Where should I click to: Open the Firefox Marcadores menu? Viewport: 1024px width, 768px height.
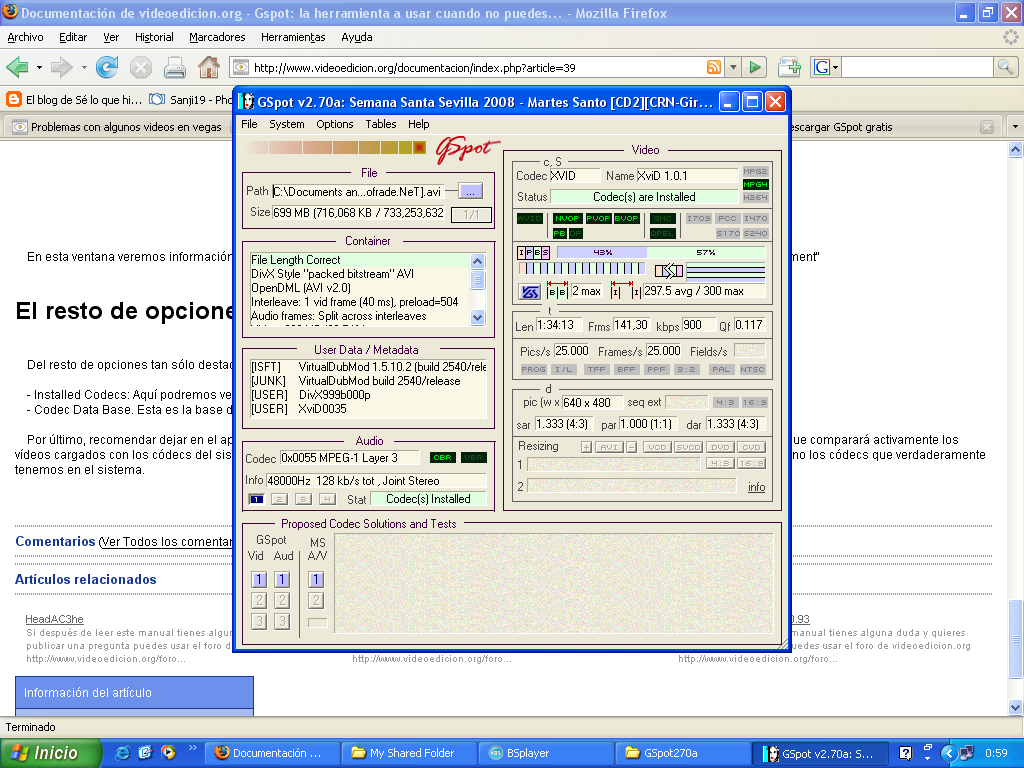217,37
